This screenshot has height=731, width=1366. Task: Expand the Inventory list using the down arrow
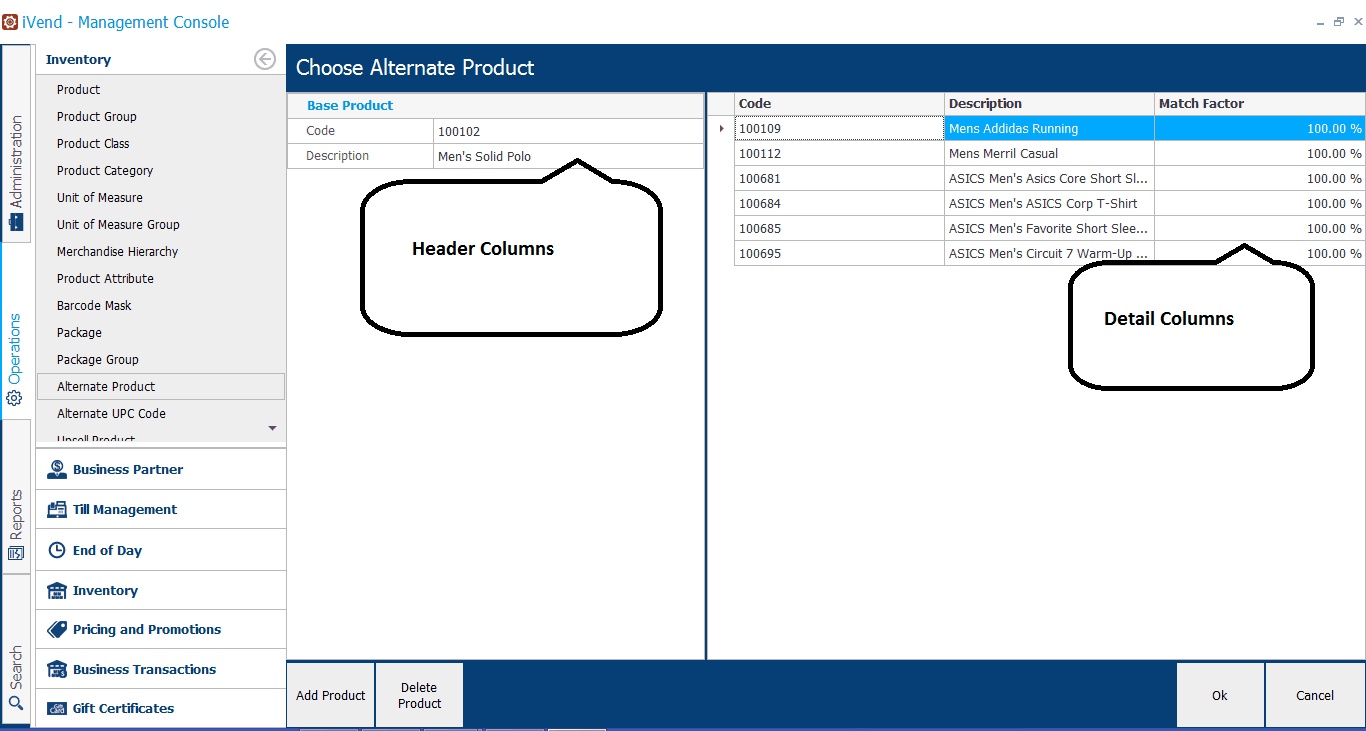click(272, 428)
